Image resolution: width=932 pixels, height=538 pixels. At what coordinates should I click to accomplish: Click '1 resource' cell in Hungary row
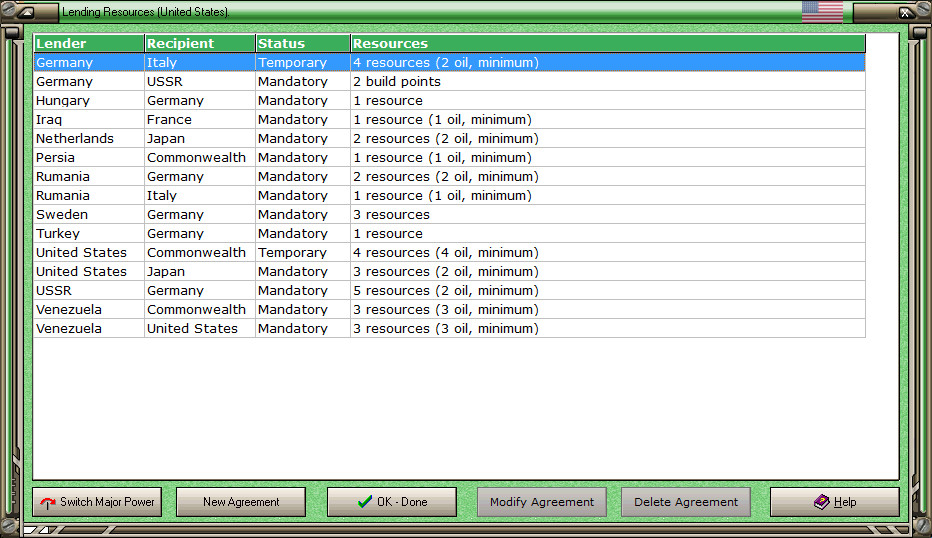[608, 100]
